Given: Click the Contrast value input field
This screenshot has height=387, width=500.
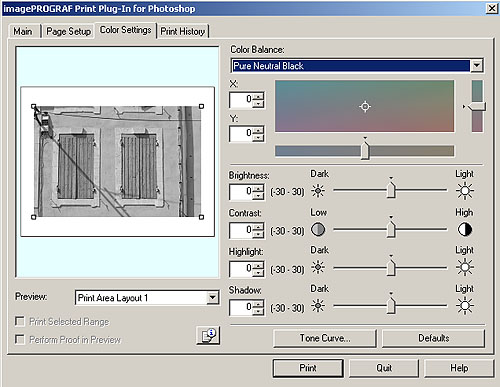Looking at the screenshot, I should coord(241,230).
